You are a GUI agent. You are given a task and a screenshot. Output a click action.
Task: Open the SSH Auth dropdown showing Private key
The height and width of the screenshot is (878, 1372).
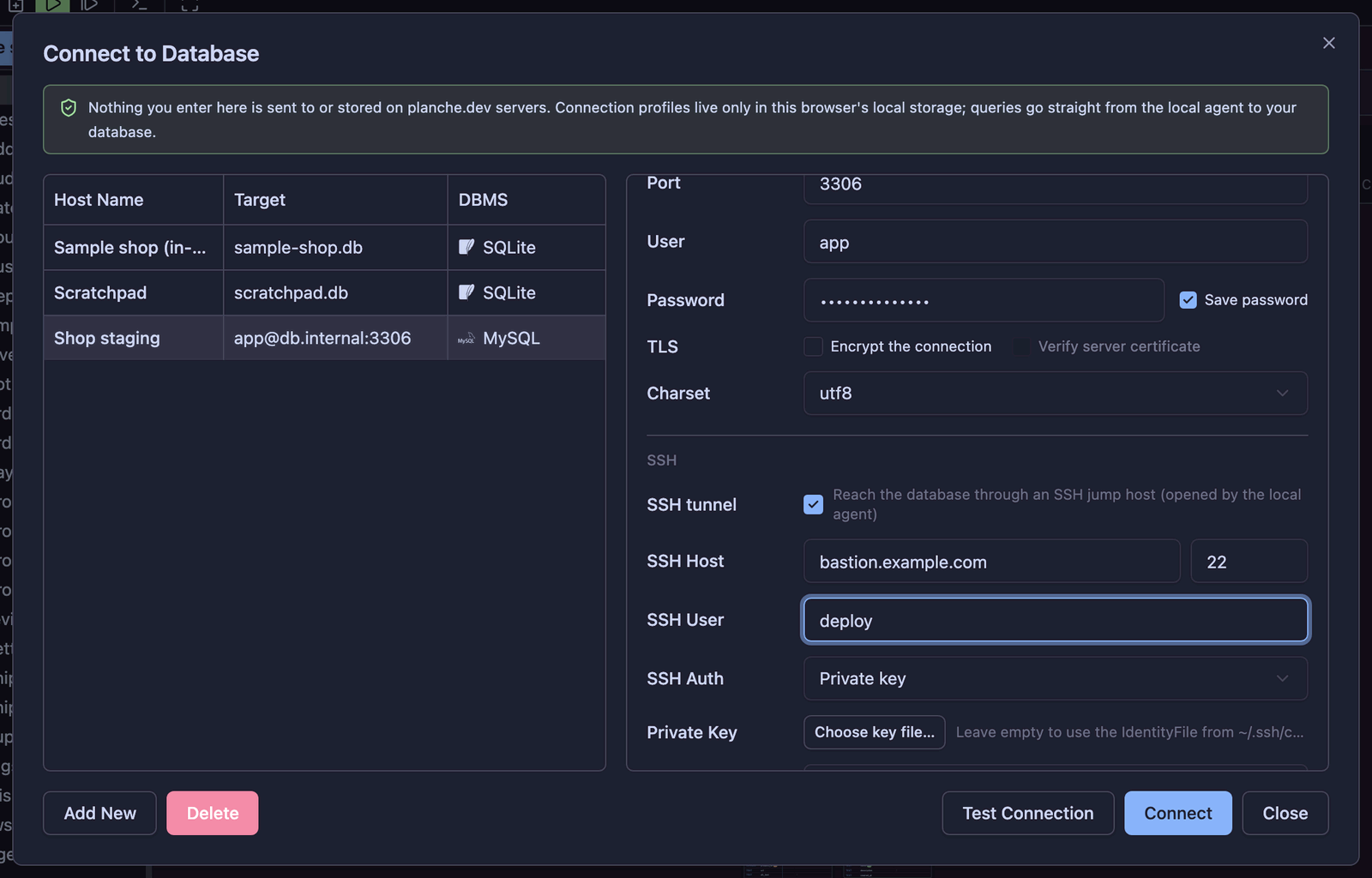[1056, 678]
